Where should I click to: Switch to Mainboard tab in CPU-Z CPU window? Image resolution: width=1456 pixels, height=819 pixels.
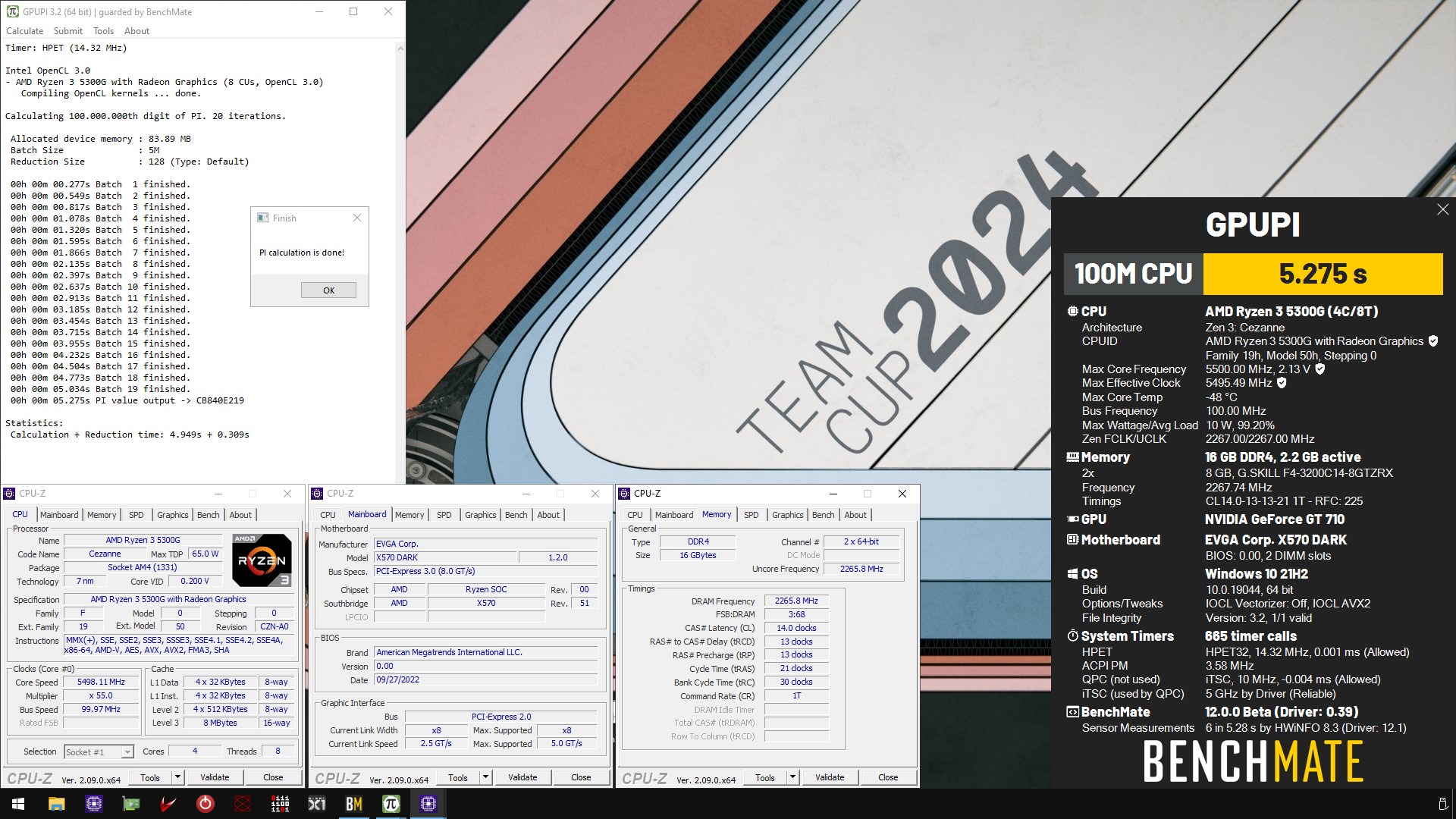click(59, 515)
